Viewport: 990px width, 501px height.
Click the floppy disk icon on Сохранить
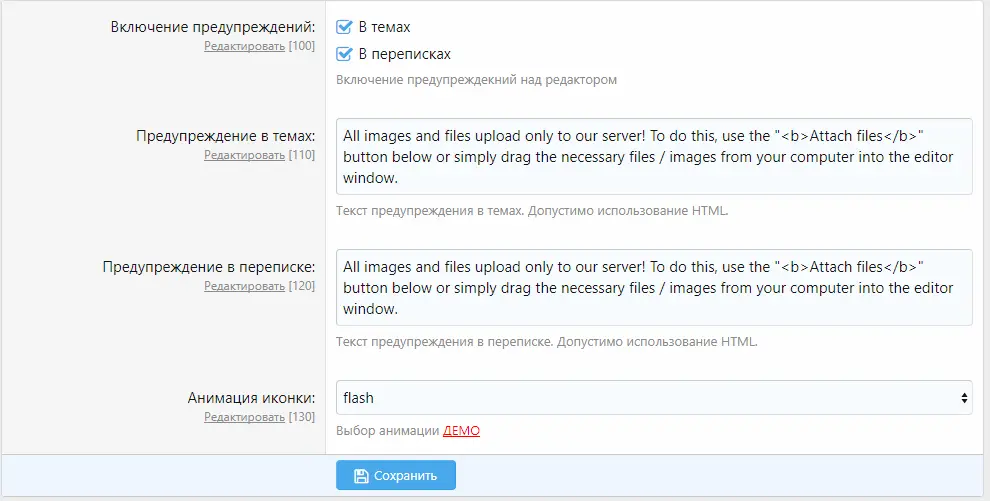361,476
